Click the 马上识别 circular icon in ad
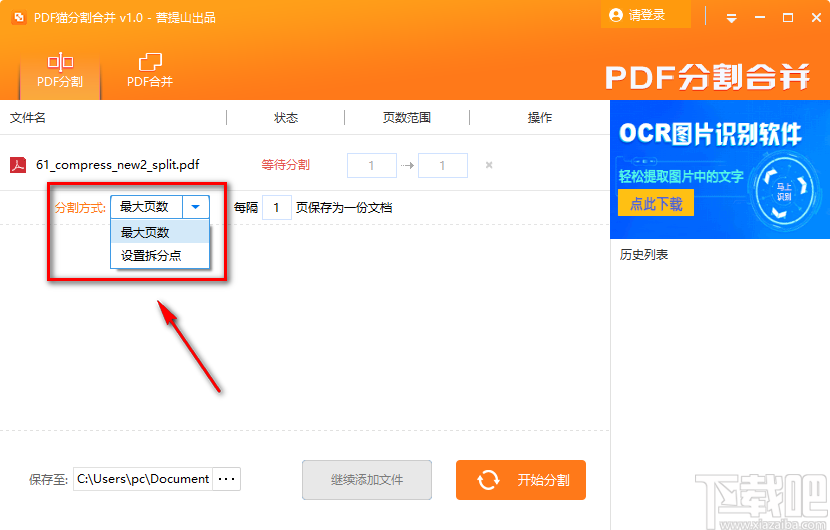The height and width of the screenshot is (530, 830). 784,192
